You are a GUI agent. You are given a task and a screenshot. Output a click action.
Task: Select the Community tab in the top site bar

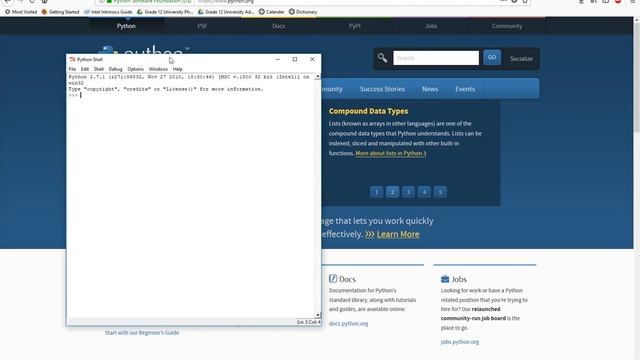pyautogui.click(x=507, y=26)
